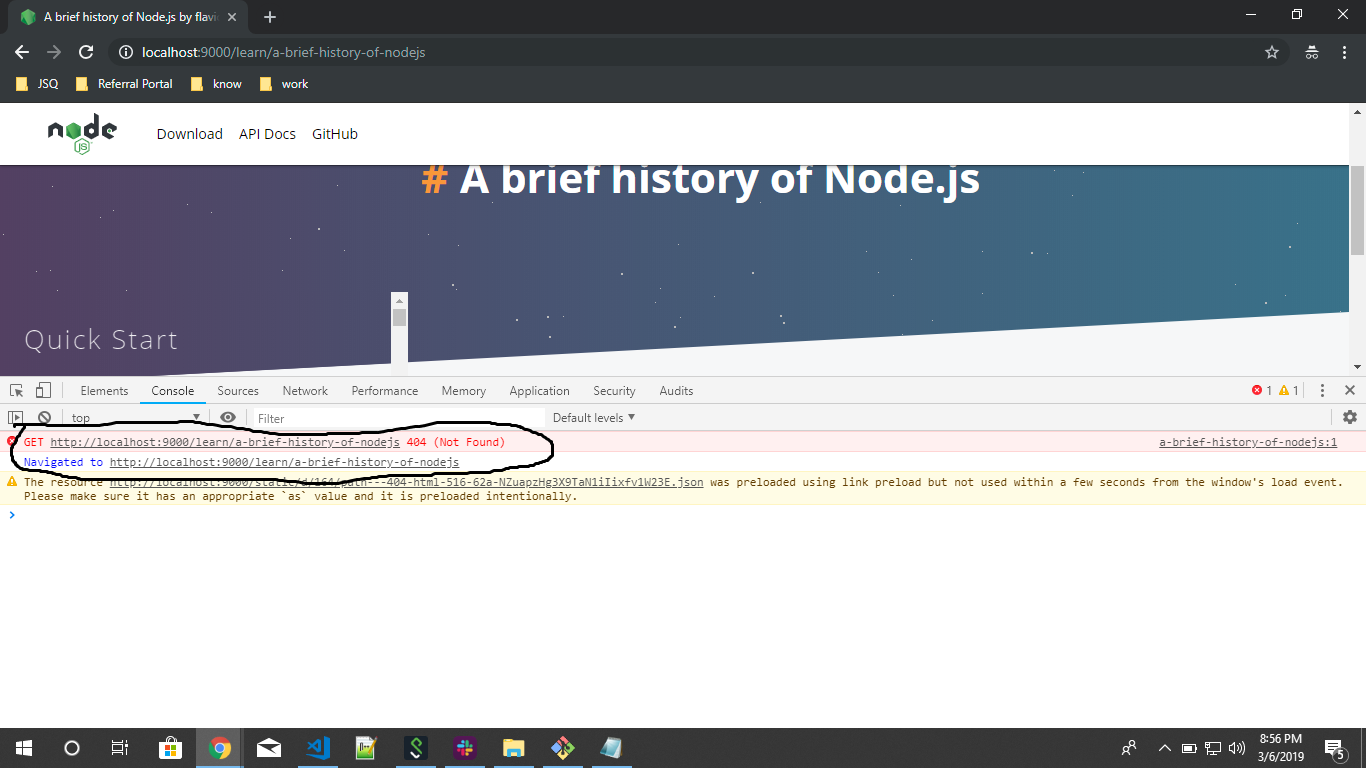Image resolution: width=1366 pixels, height=768 pixels.
Task: Click the console prompt input line
Action: [683, 515]
